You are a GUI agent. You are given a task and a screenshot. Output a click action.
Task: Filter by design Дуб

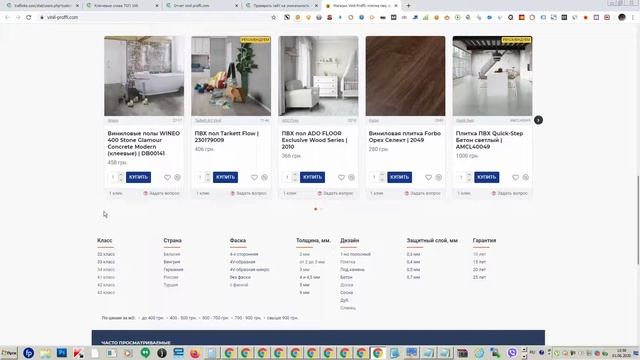point(344,300)
